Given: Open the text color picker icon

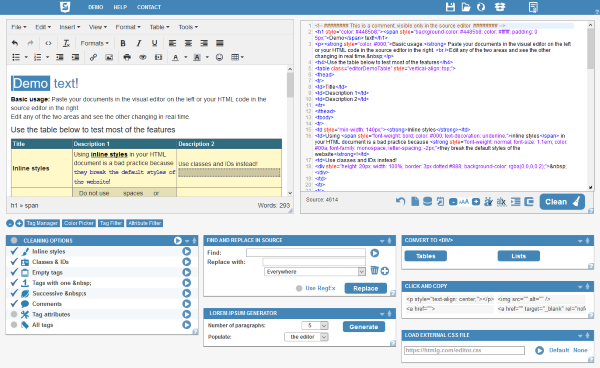Looking at the screenshot, I should coord(175,57).
